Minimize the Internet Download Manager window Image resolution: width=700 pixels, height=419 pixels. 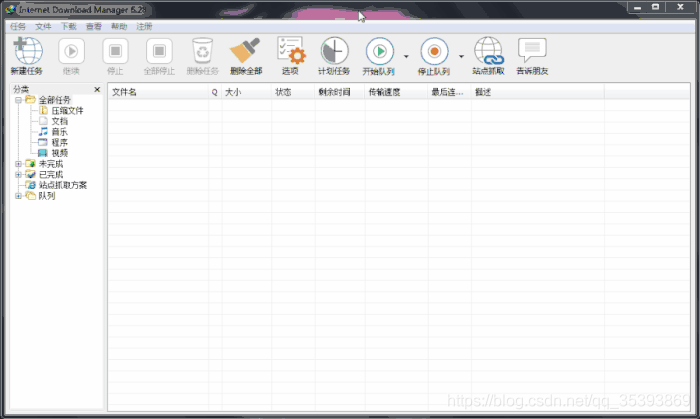coord(637,7)
